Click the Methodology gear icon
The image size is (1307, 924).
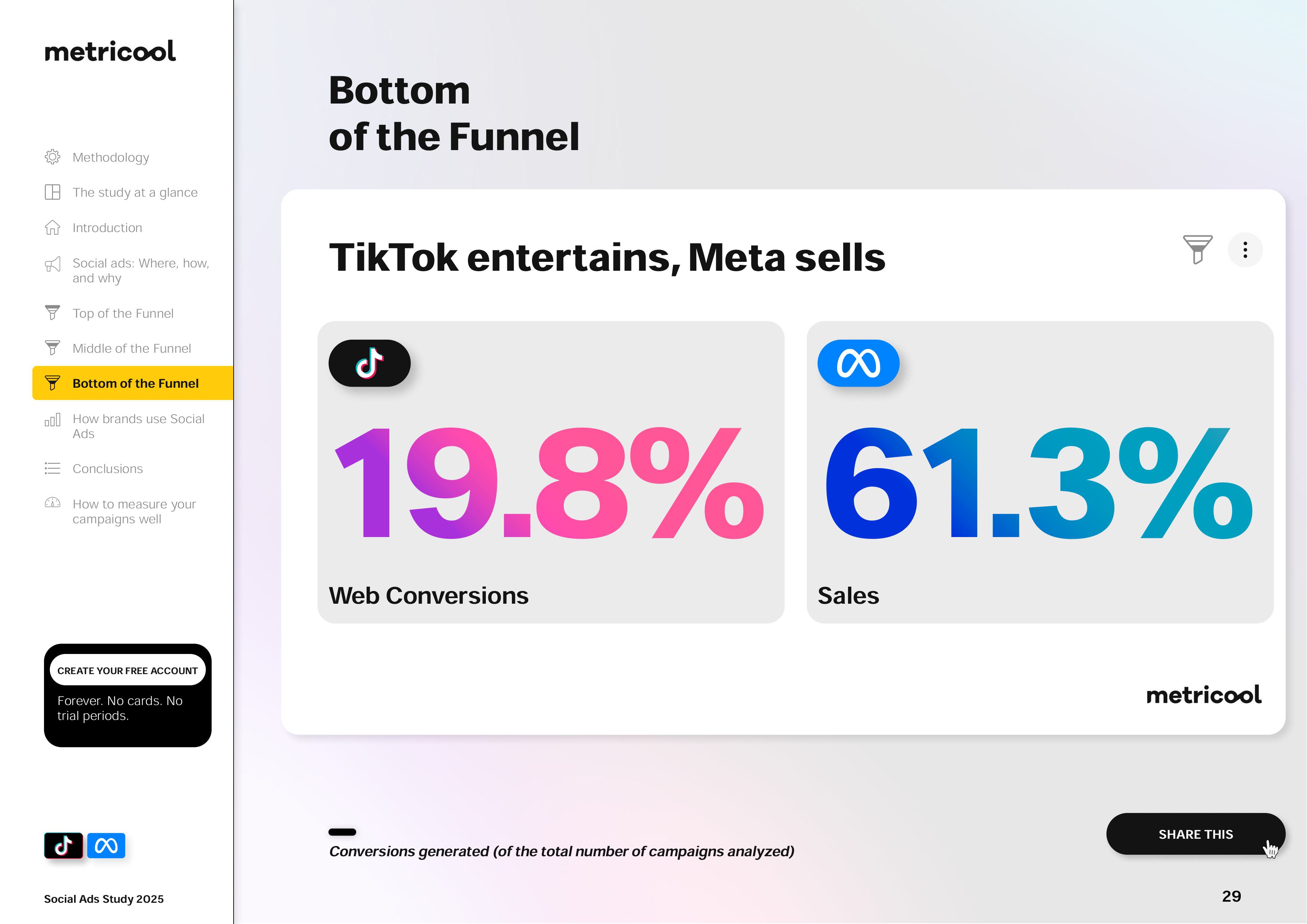click(53, 157)
